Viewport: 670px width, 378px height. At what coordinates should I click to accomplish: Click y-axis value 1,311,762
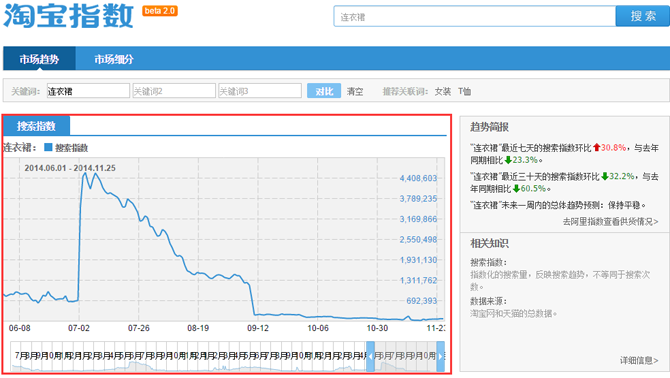[x=418, y=281]
